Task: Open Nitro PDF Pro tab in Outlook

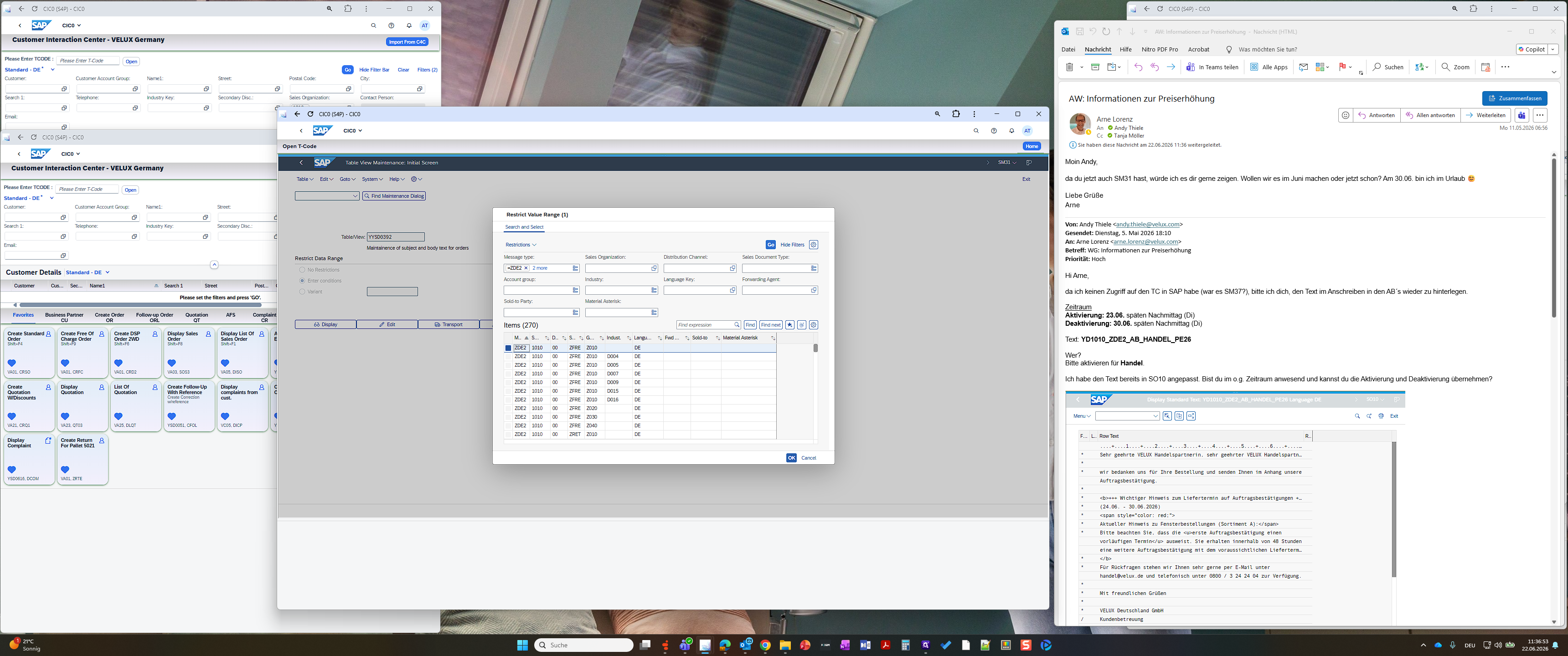Action: pyautogui.click(x=1160, y=49)
